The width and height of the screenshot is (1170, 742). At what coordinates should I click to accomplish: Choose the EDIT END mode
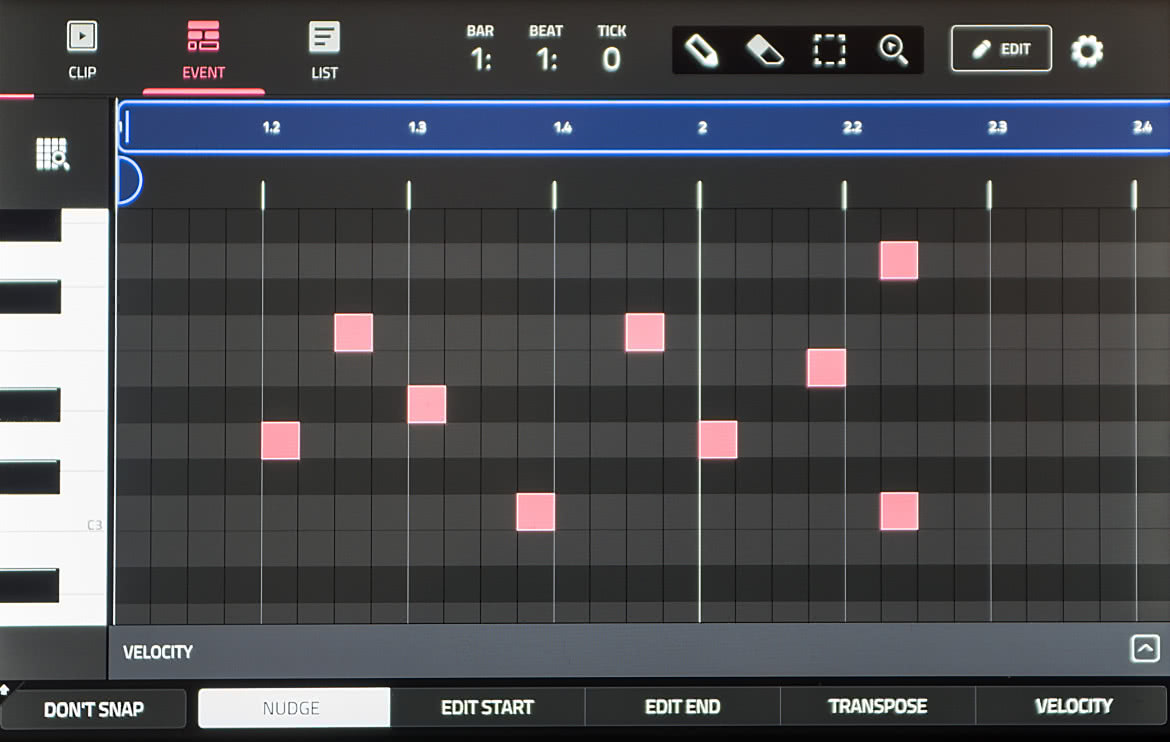pyautogui.click(x=683, y=707)
